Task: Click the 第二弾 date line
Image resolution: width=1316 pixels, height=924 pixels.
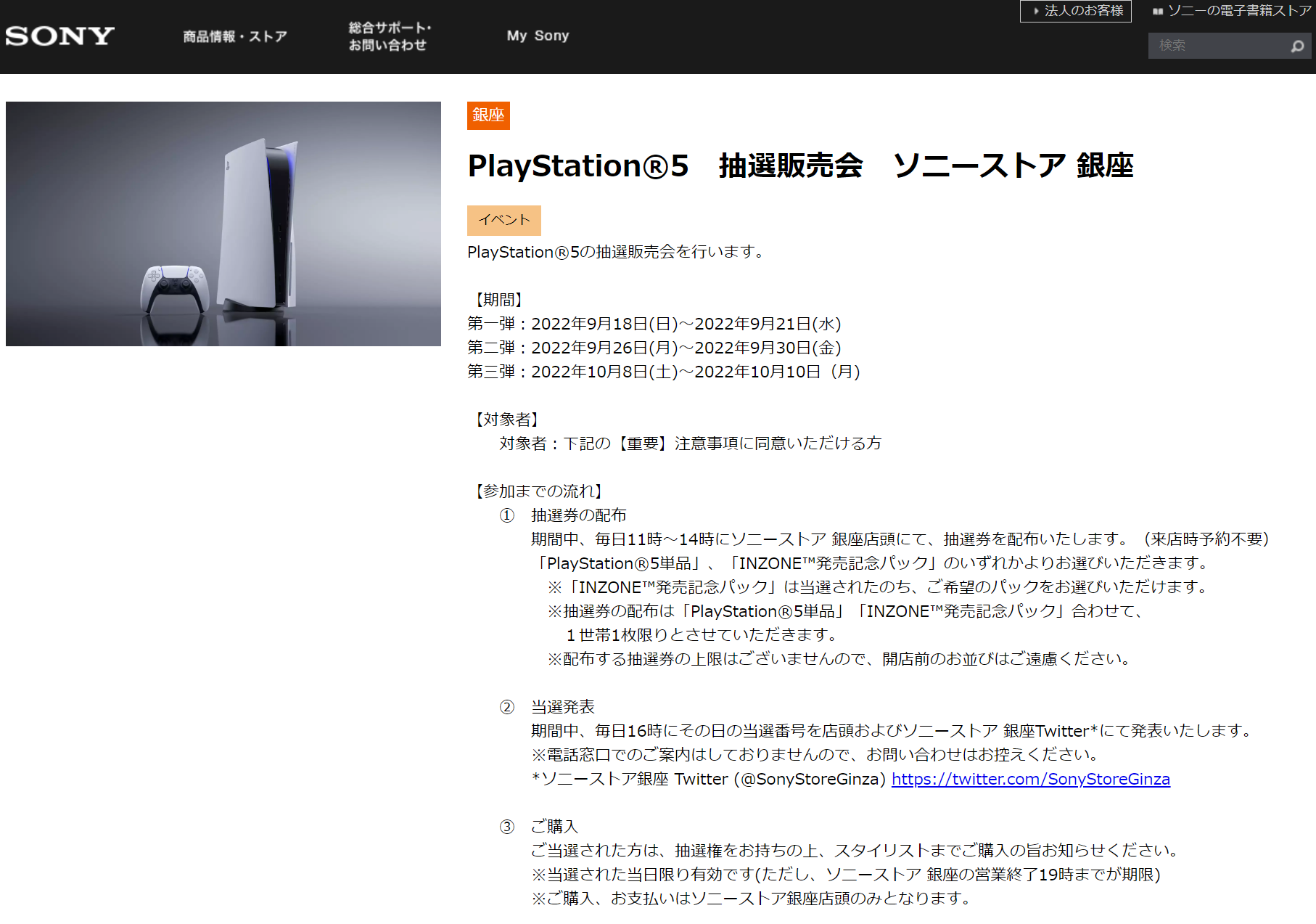Action: pyautogui.click(x=654, y=348)
